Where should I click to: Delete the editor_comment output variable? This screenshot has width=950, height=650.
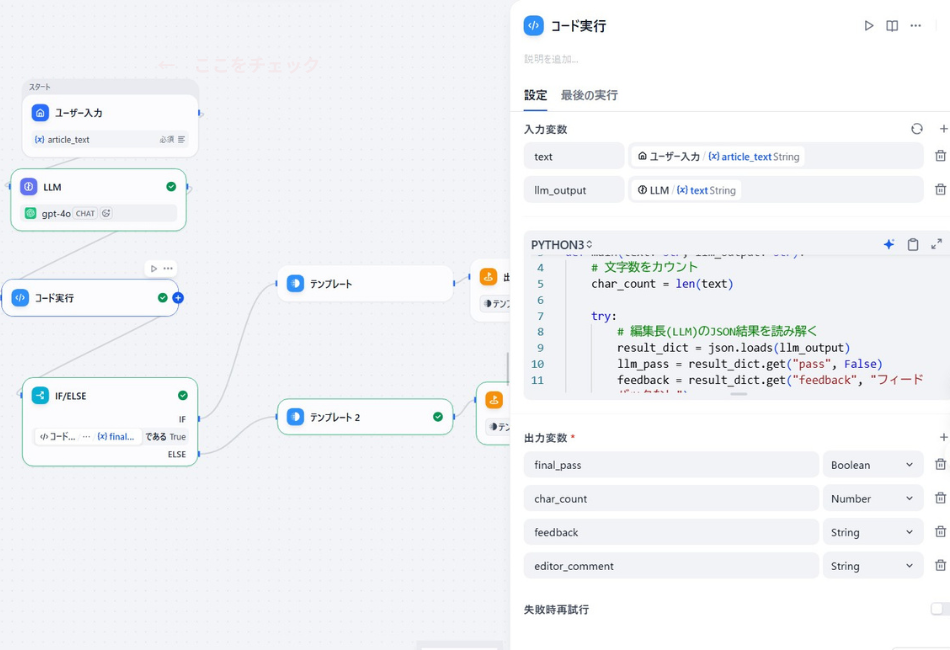click(x=941, y=565)
